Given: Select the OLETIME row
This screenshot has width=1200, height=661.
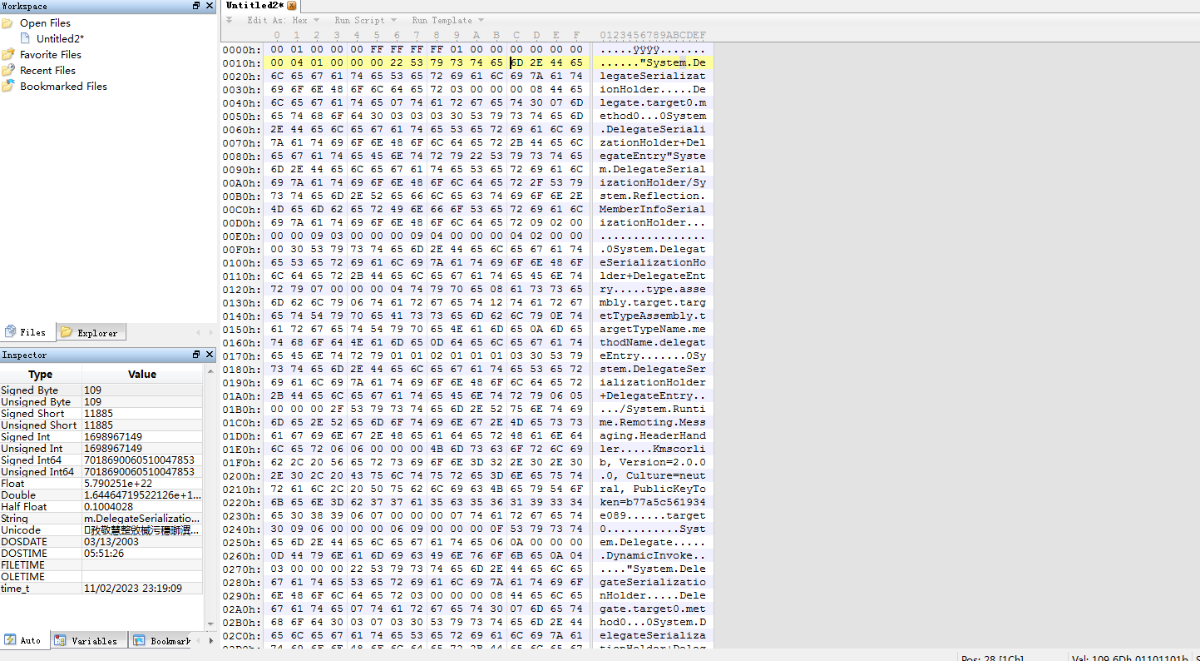Looking at the screenshot, I should pos(102,576).
